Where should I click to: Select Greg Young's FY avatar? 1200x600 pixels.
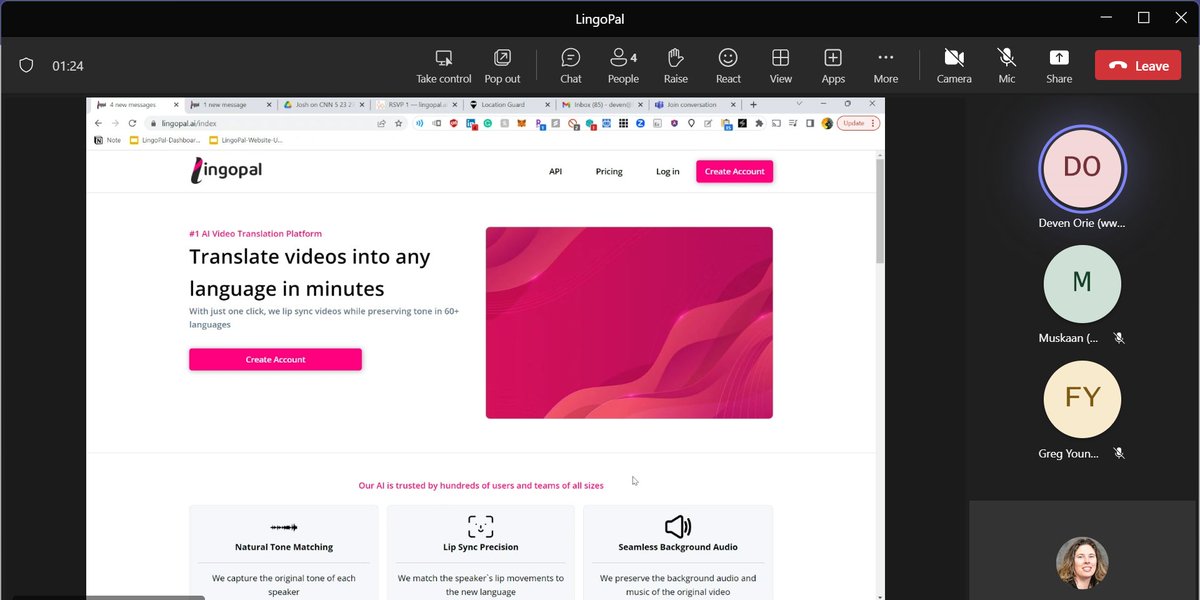point(1082,398)
